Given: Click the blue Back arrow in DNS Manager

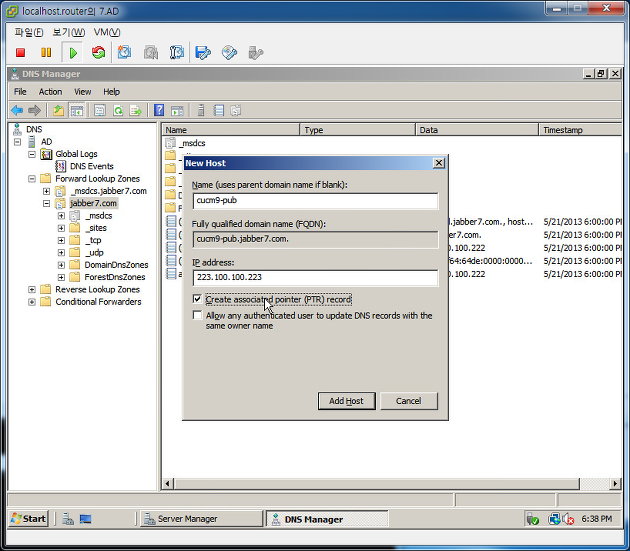Looking at the screenshot, I should pos(17,111).
